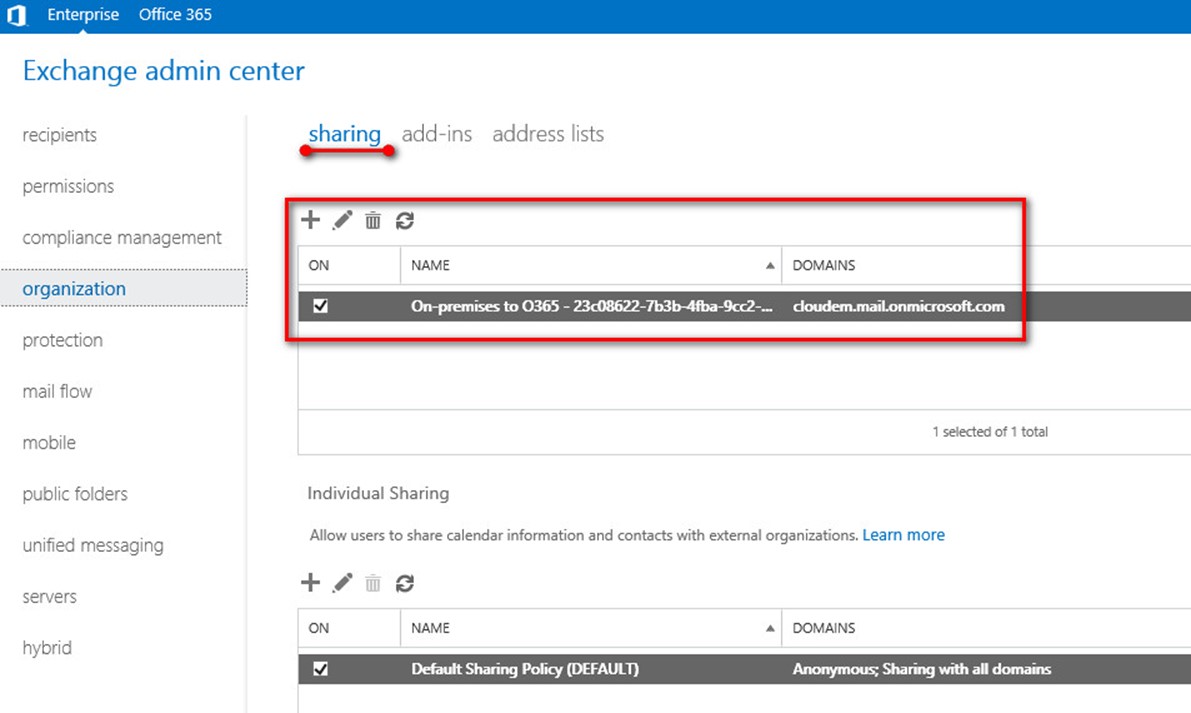This screenshot has height=713, width=1191.
Task: Select Enterprise in the top bar
Action: pos(83,14)
